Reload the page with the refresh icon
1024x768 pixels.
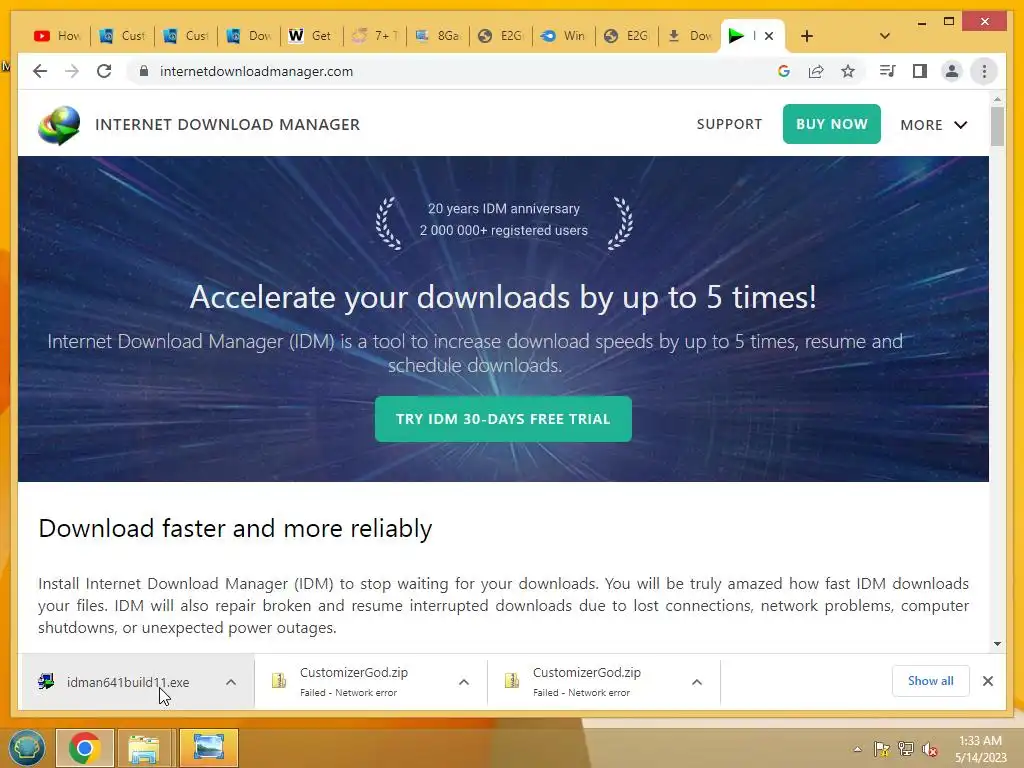coord(104,71)
